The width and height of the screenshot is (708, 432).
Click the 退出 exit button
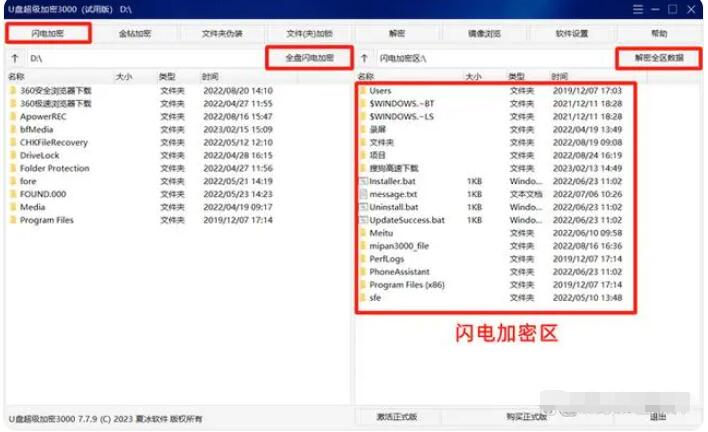pos(657,416)
